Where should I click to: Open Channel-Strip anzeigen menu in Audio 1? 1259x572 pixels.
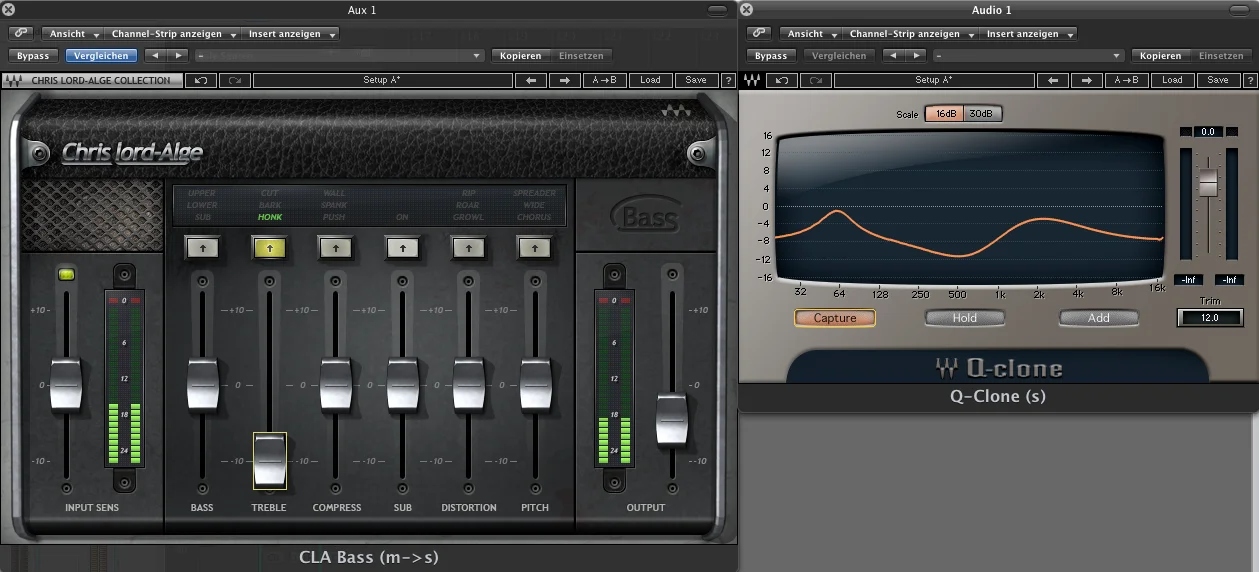click(910, 34)
